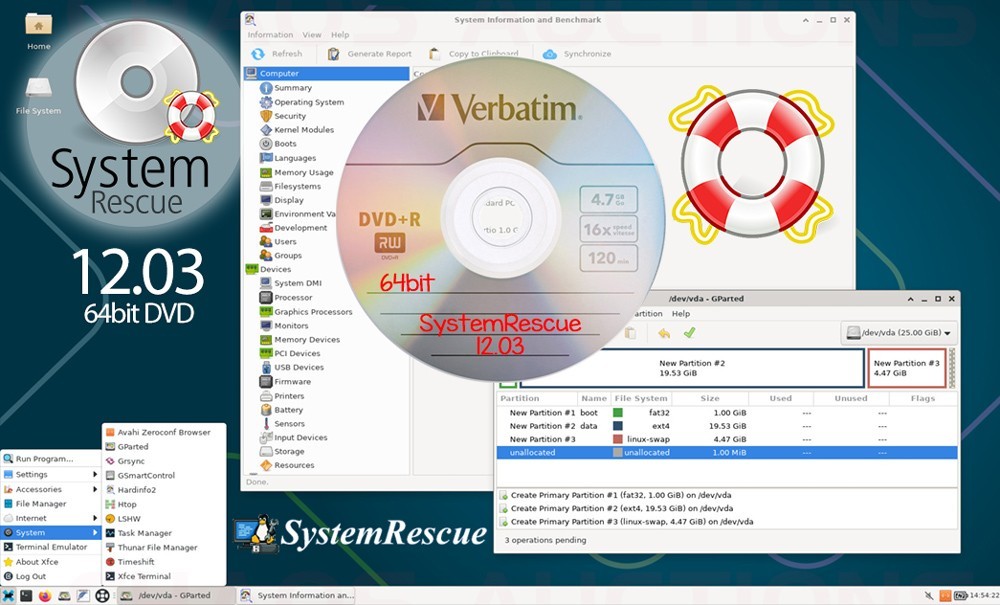This screenshot has height=605, width=1000.
Task: Select Languages tree entry
Action: pyautogui.click(x=295, y=158)
